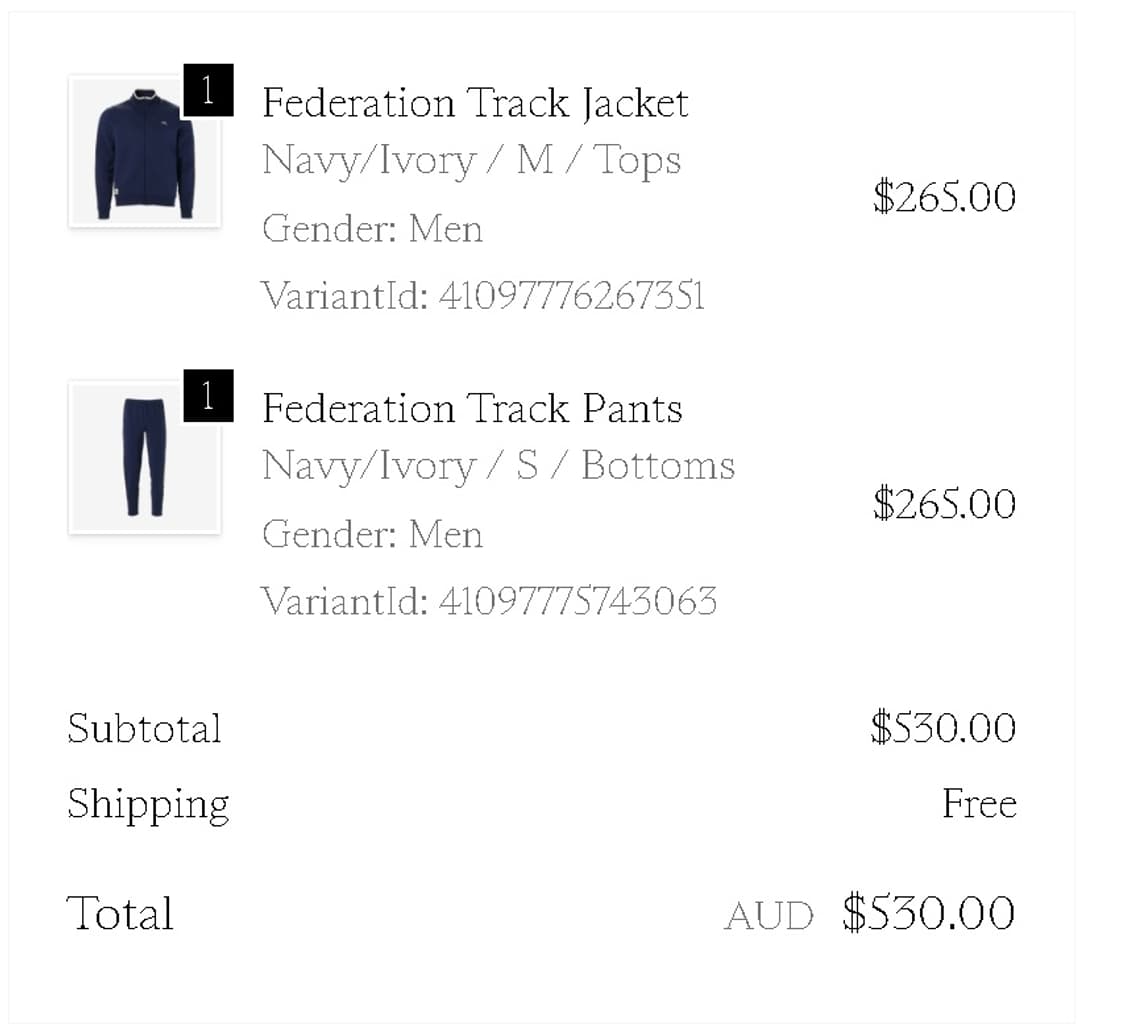Click the pants price $265.00
The image size is (1125, 1028).
tap(944, 503)
